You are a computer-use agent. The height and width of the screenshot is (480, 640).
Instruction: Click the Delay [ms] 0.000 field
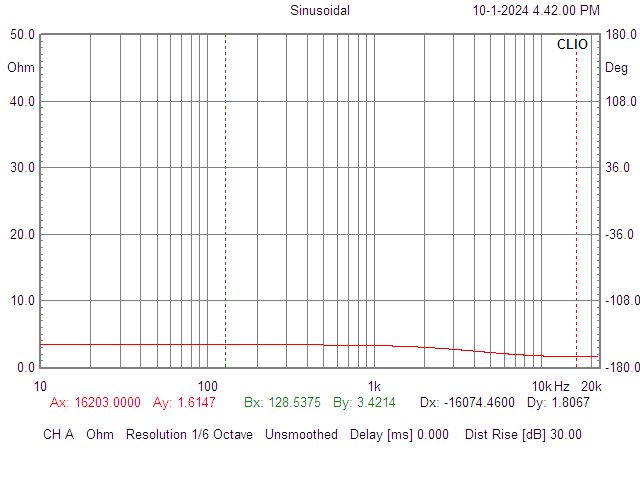point(400,435)
